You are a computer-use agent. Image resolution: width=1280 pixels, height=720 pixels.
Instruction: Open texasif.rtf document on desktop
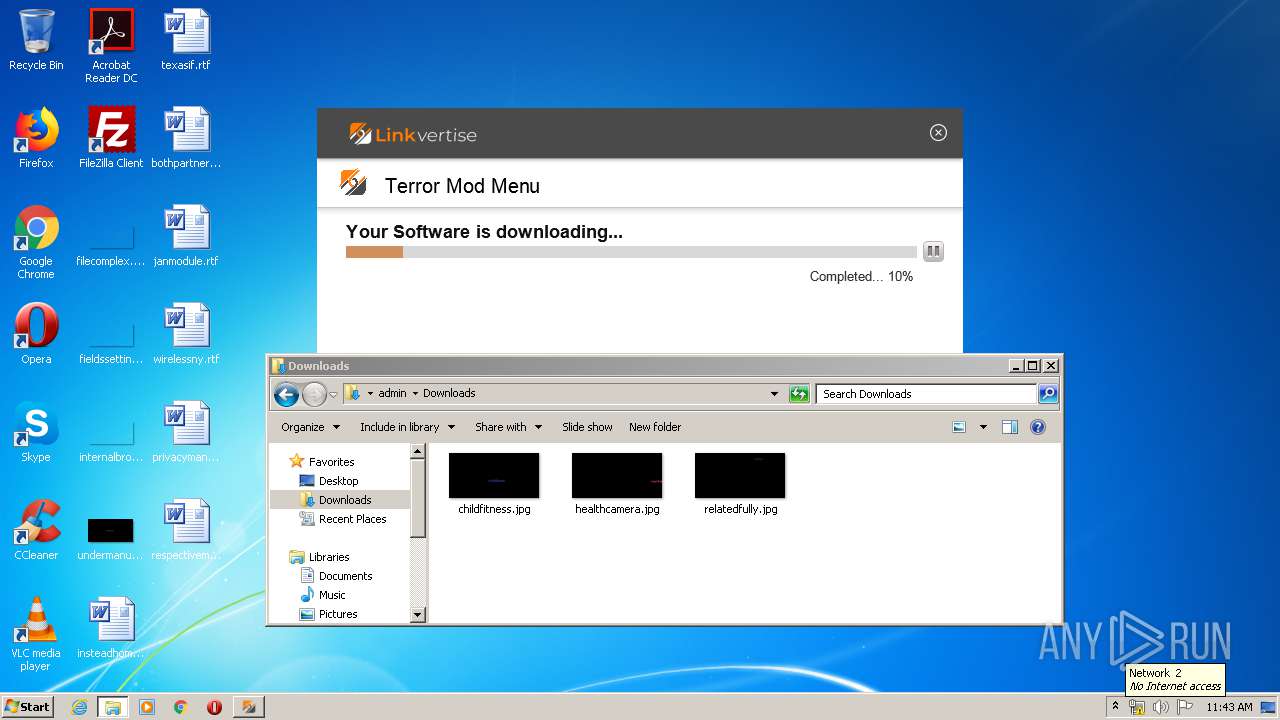186,40
